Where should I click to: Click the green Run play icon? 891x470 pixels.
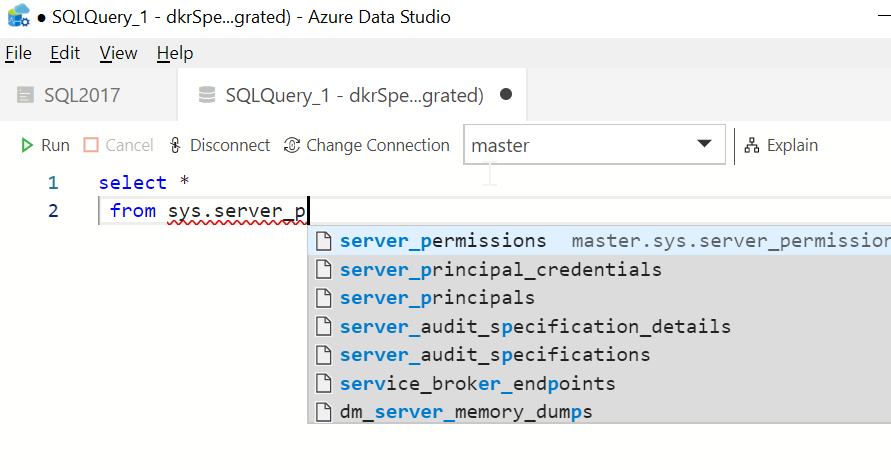27,145
